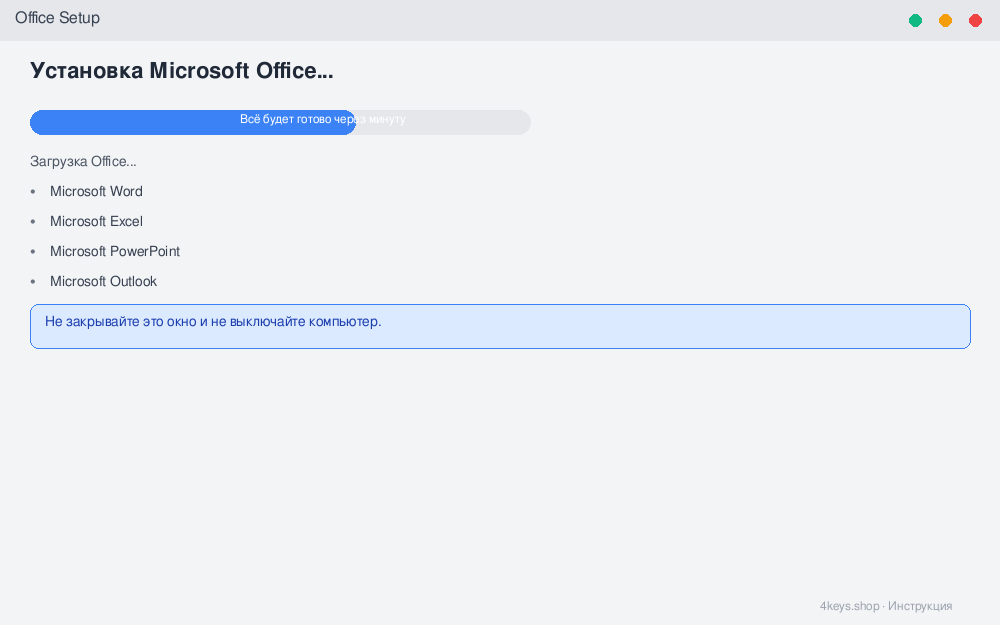
Task: Click the 'Не закрывайте это окно' notice box
Action: (500, 327)
